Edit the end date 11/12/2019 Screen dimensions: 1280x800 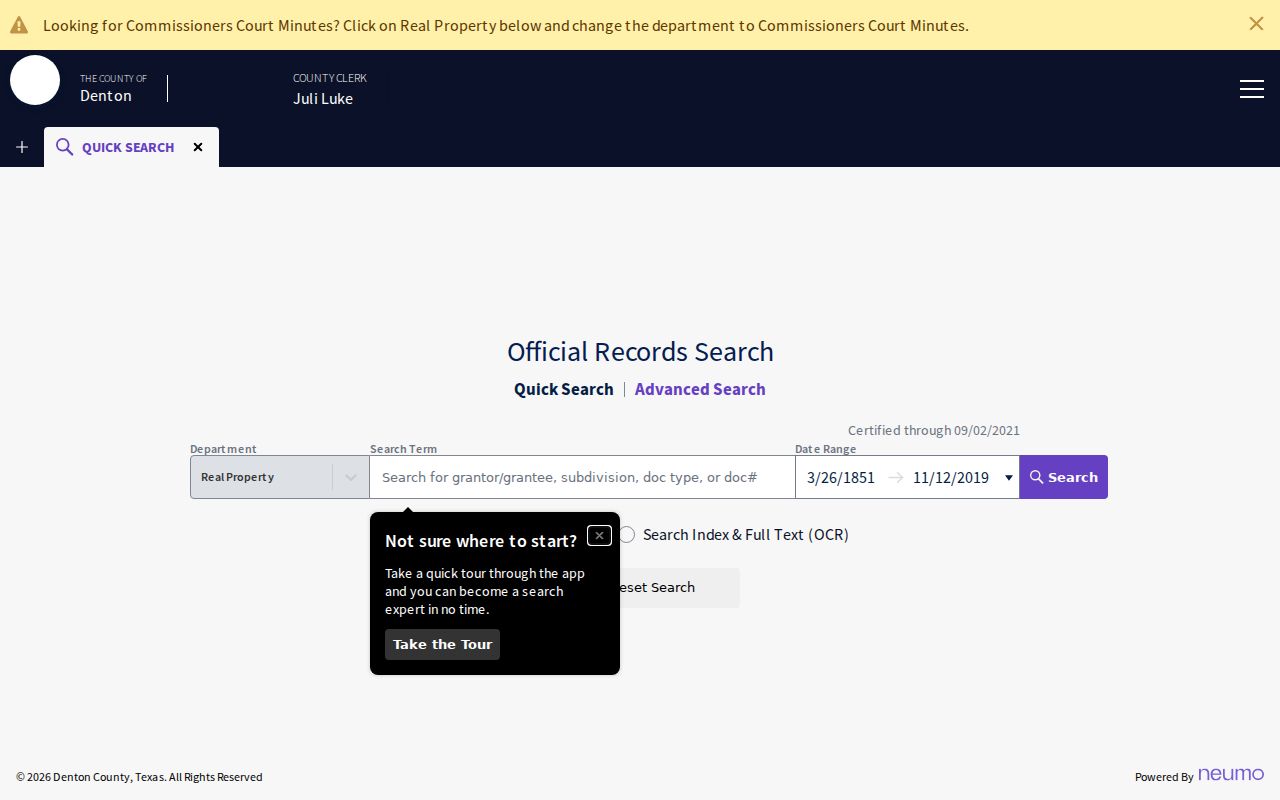tap(951, 477)
